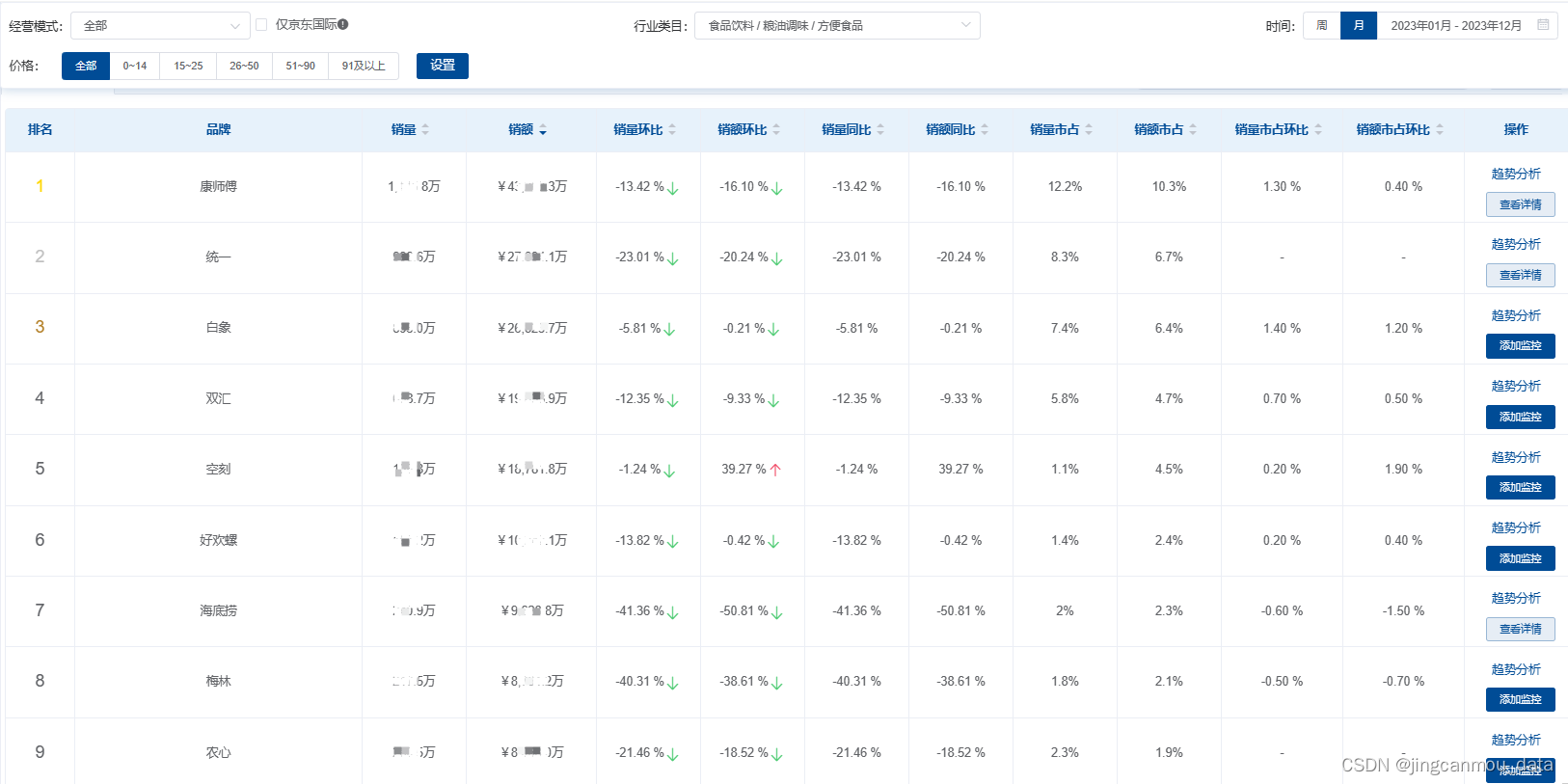Select the 全部 price filter

pos(86,66)
